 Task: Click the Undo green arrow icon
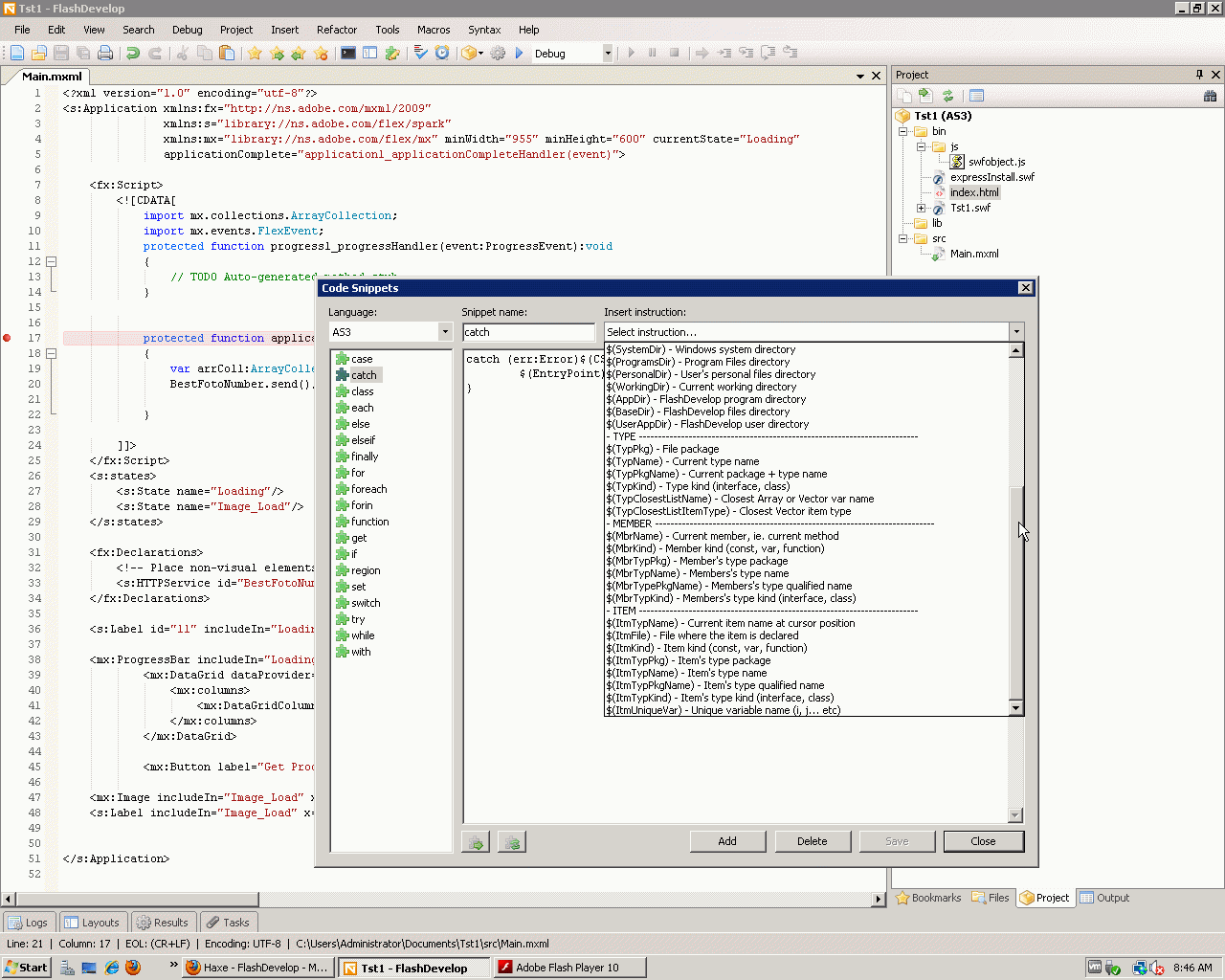click(x=133, y=54)
